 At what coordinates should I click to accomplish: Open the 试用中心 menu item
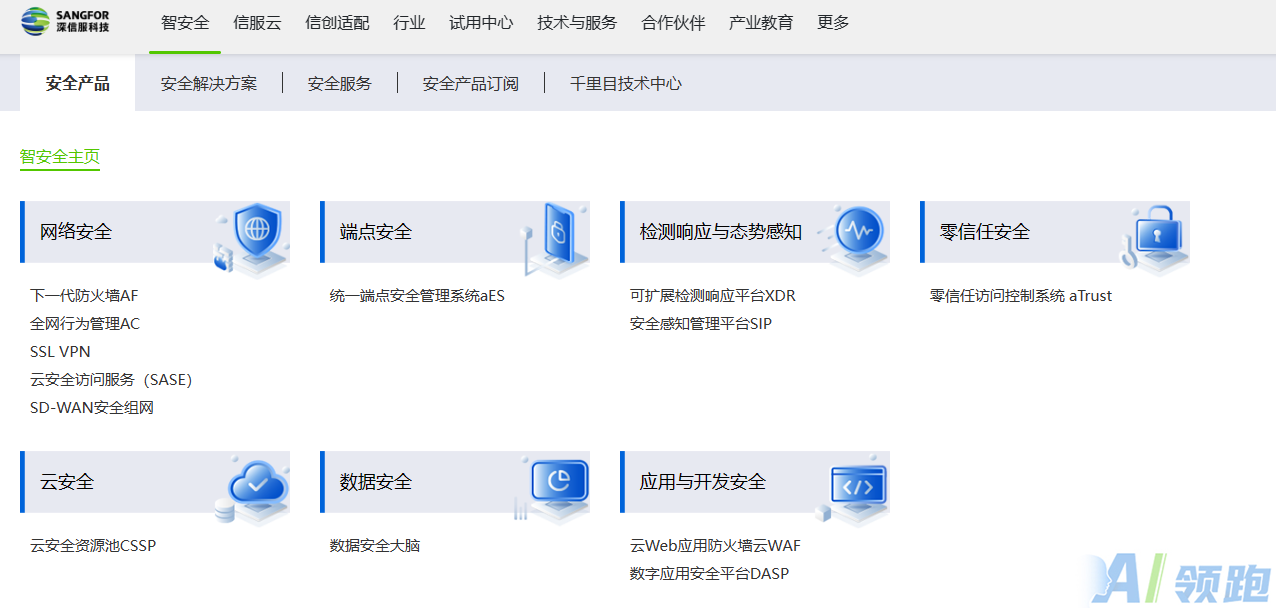point(481,22)
